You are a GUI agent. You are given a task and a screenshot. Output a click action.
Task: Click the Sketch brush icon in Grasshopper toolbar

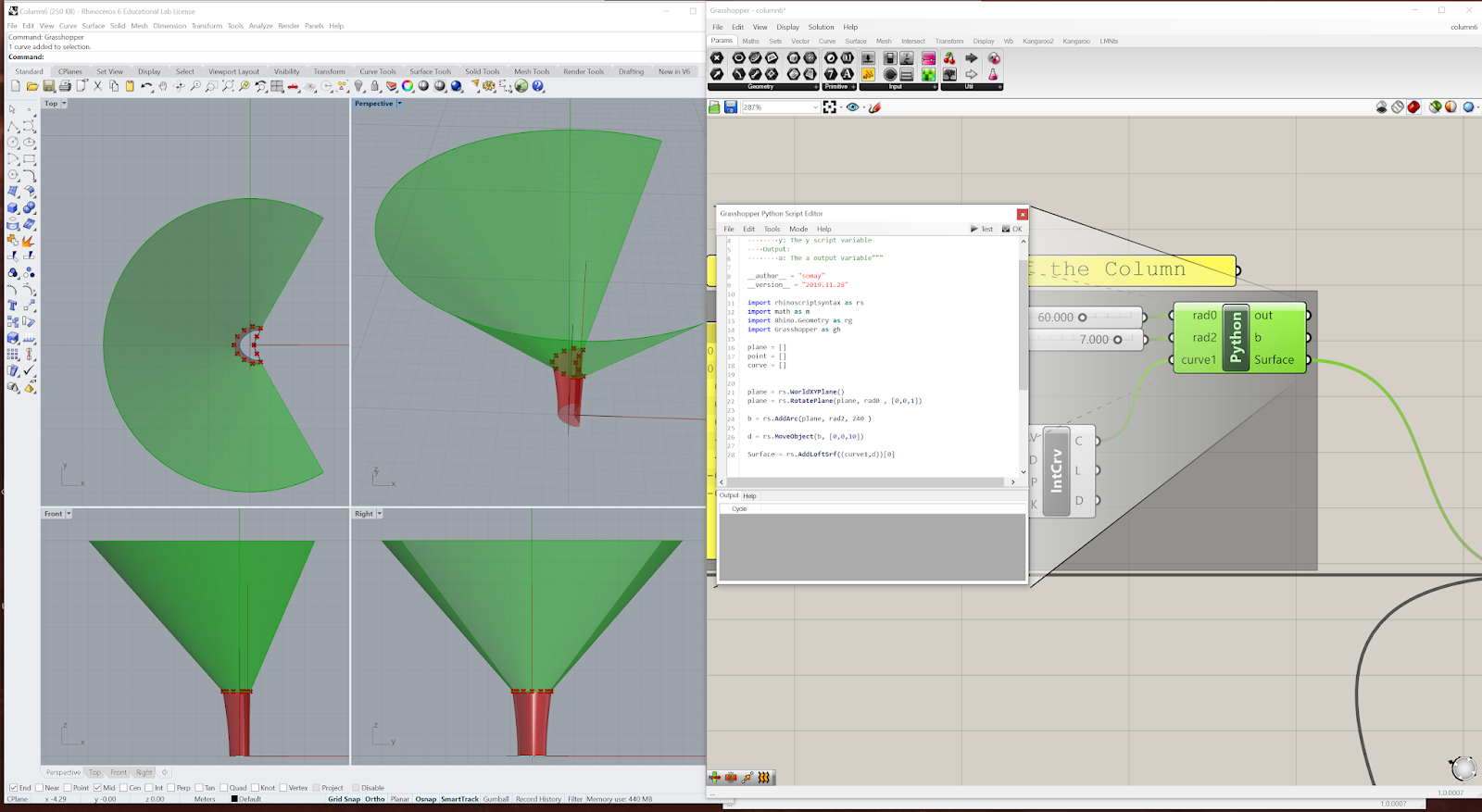[874, 107]
